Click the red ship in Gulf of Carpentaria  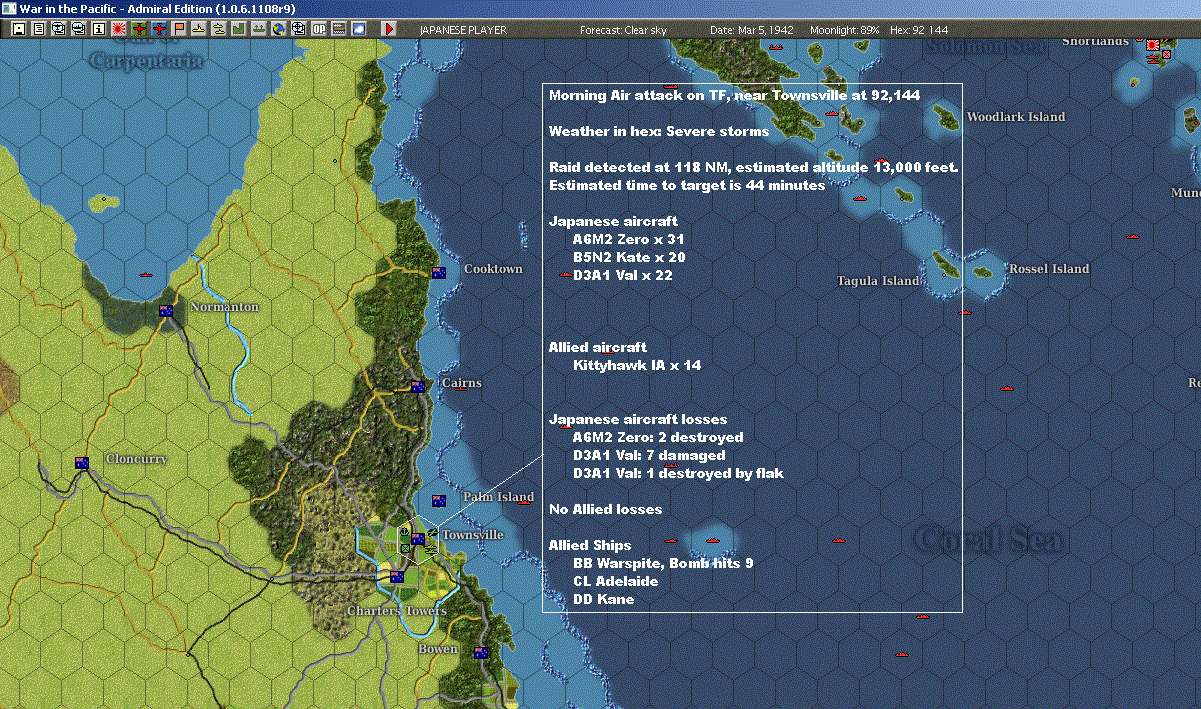coord(146,275)
